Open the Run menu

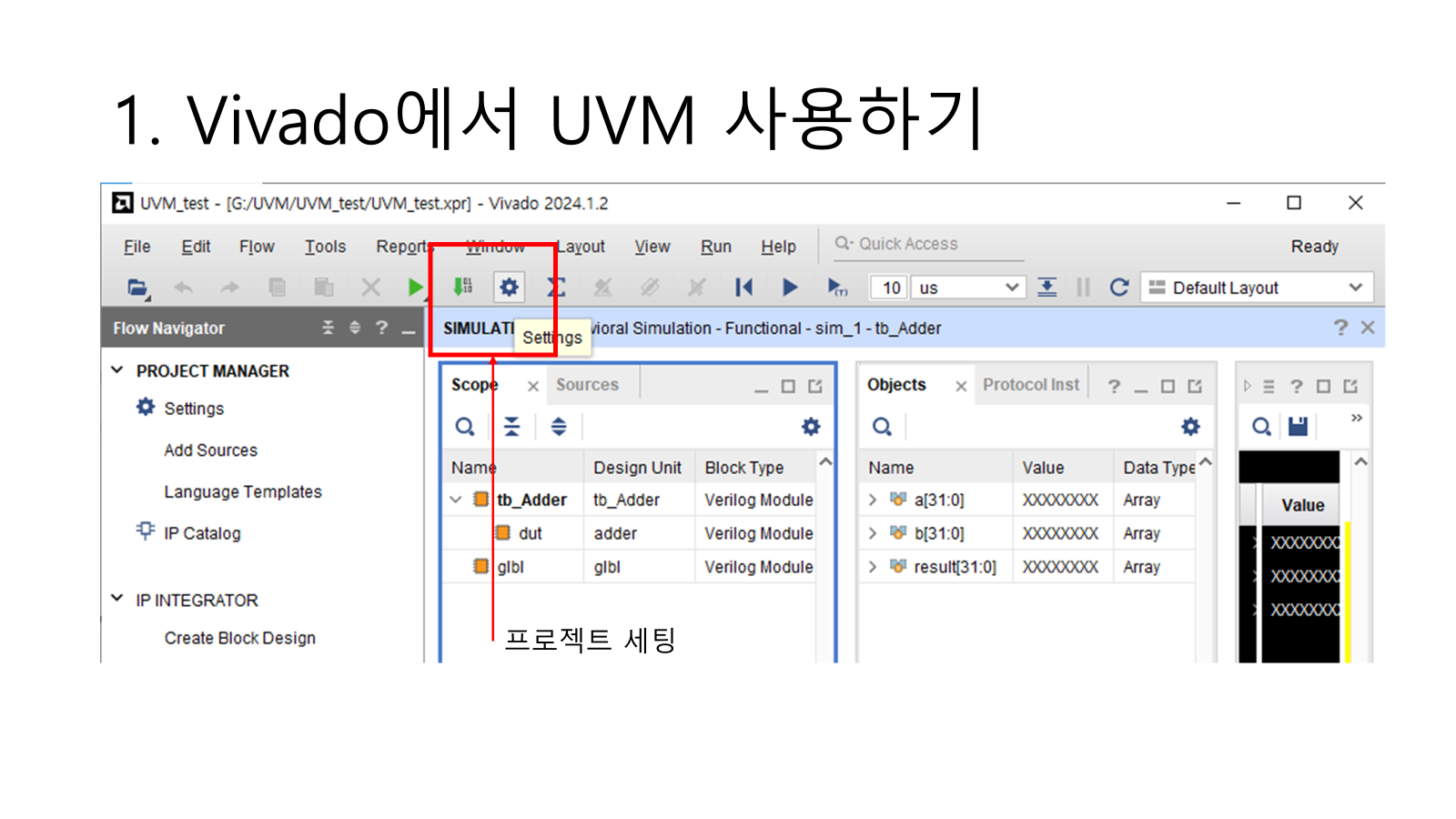[x=716, y=247]
